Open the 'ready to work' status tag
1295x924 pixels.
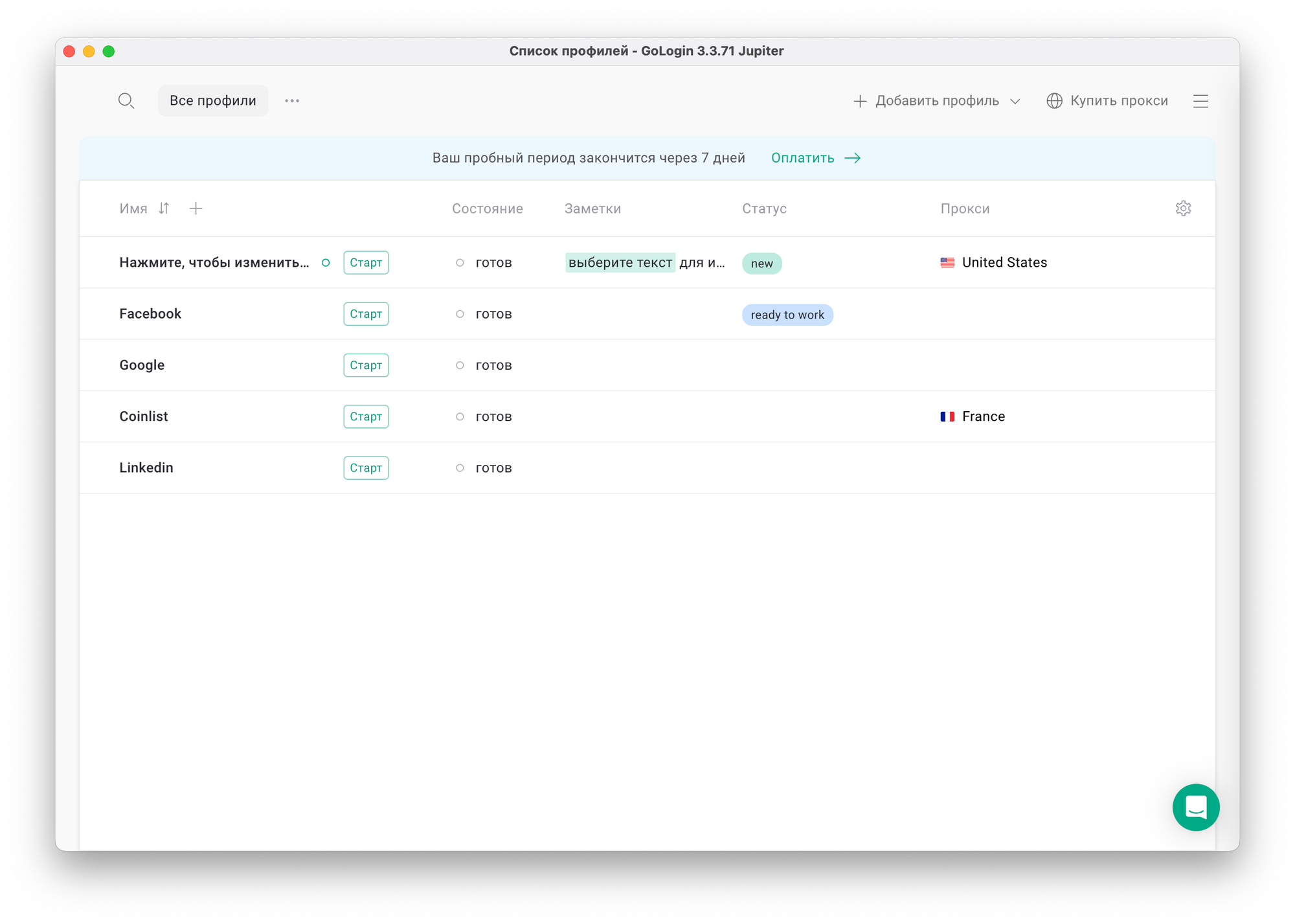pos(787,315)
